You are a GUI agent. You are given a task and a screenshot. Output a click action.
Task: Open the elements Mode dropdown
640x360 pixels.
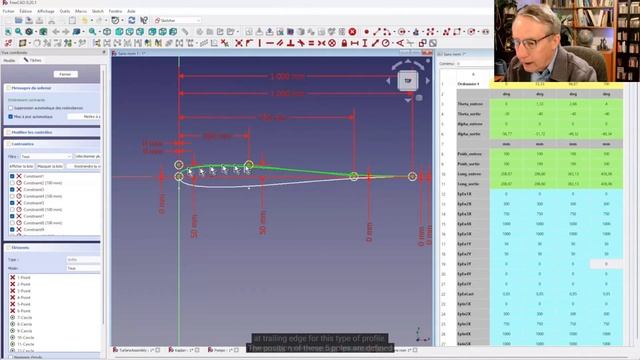pyautogui.click(x=83, y=268)
